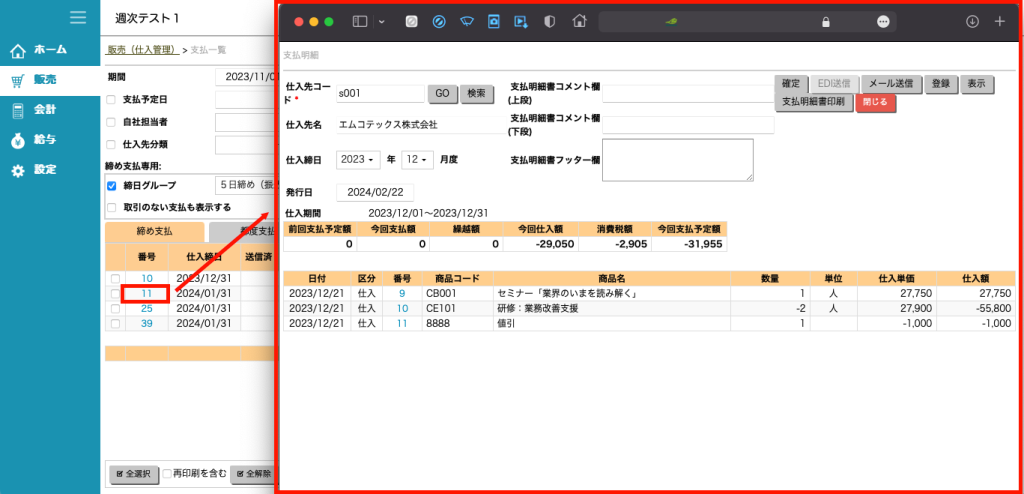Click the 発行日 field showing 2024/02/22
Viewport: 1024px width, 494px height.
click(375, 192)
